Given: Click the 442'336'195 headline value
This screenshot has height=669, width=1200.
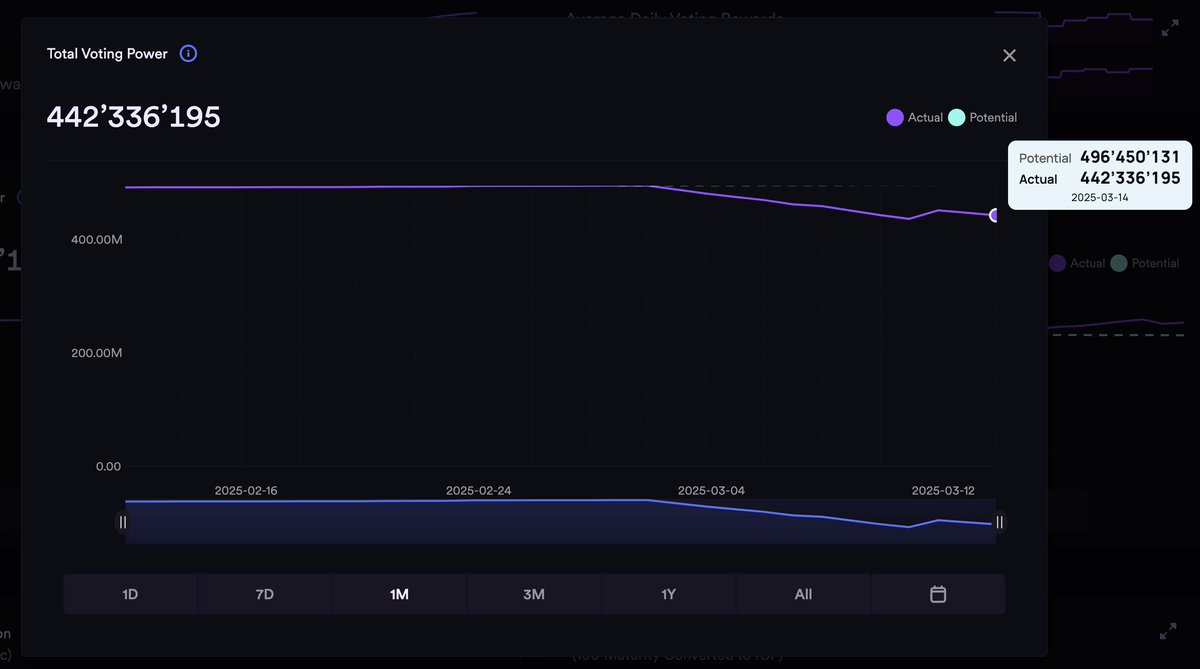Looking at the screenshot, I should [x=134, y=117].
